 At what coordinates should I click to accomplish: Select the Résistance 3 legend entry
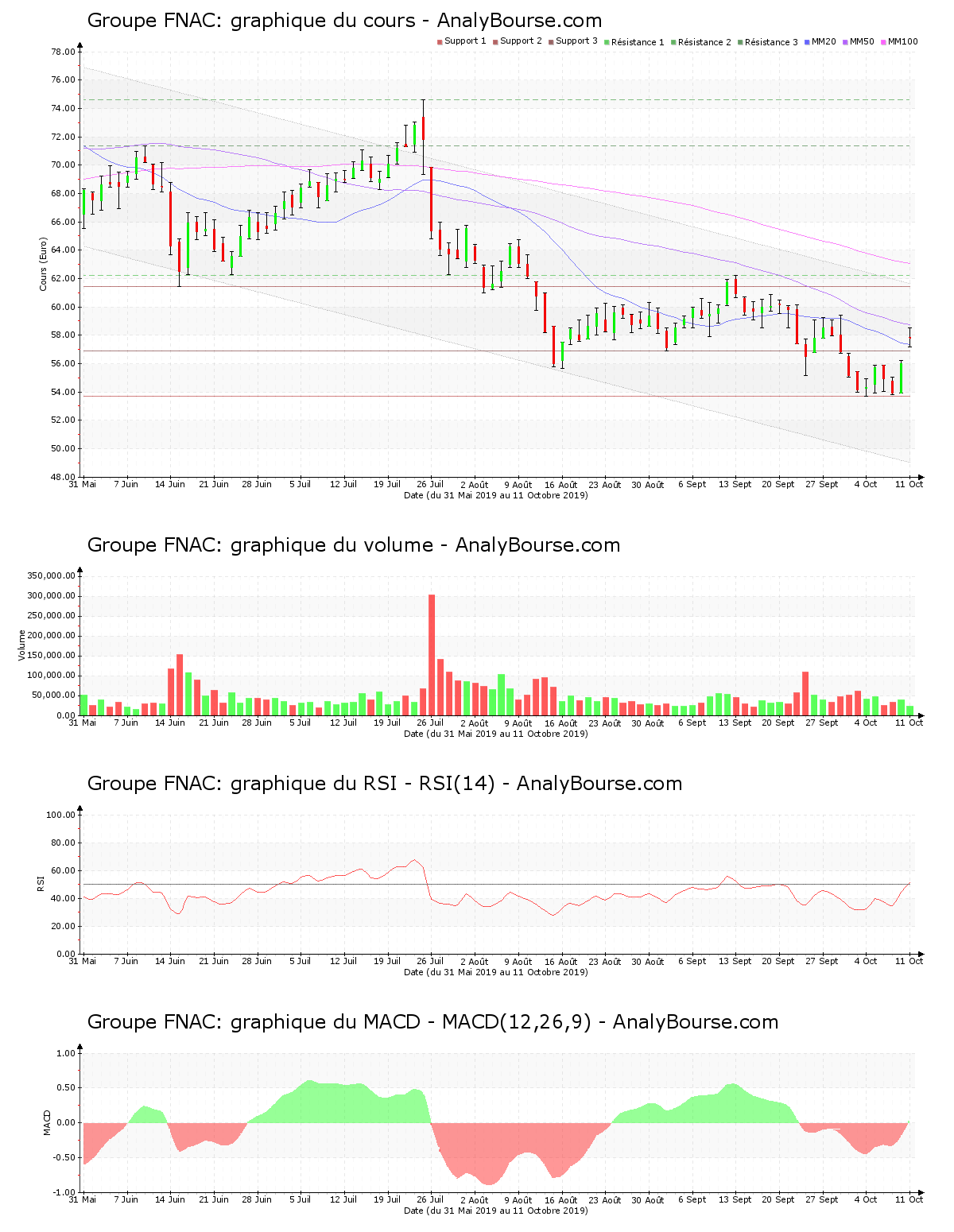pos(767,42)
